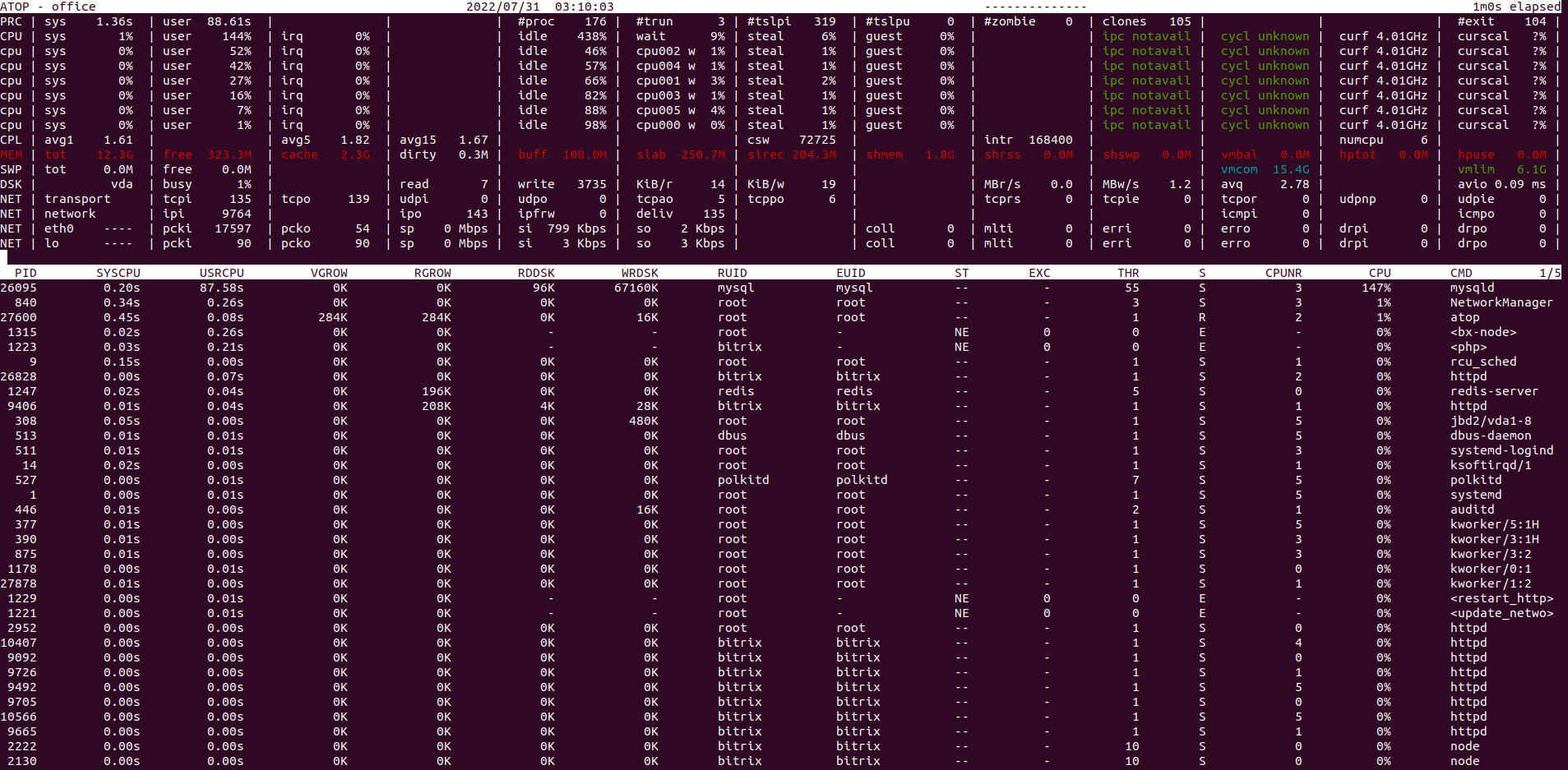Click the cache 2.3G memory value
Screen dimensions: 1568x770
[x=326, y=154]
